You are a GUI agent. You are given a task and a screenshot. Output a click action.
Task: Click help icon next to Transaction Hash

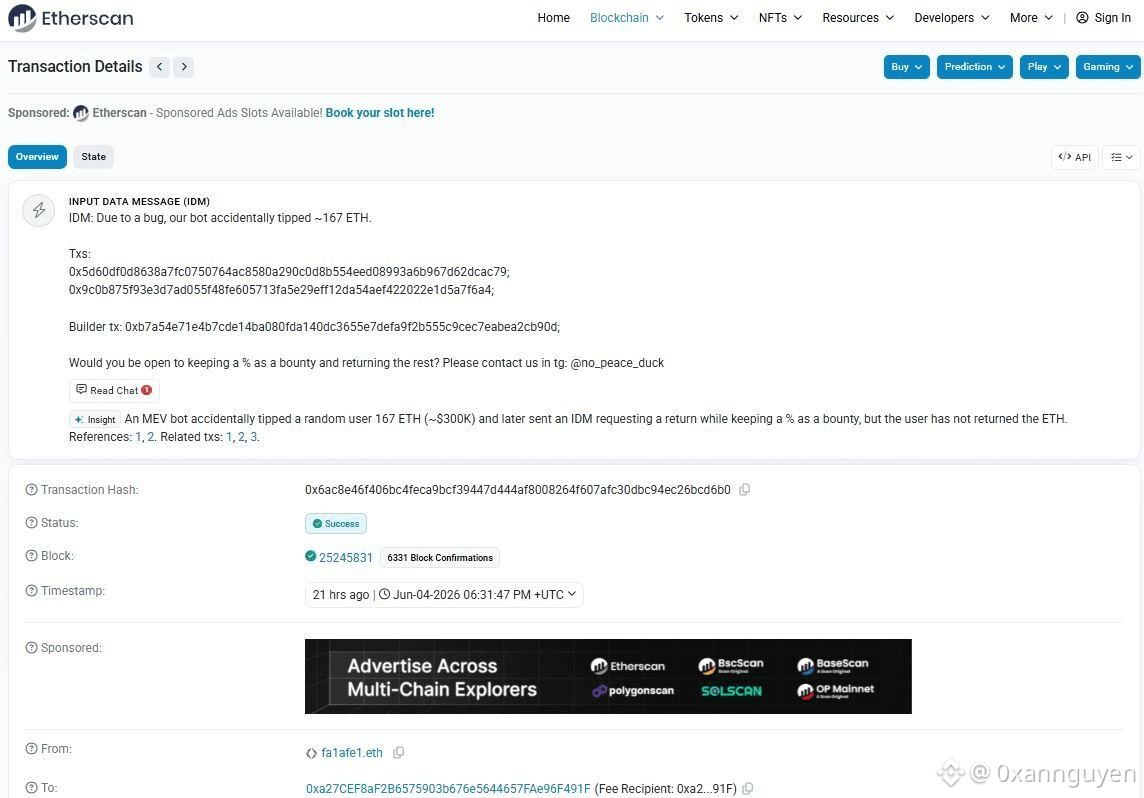pos(31,489)
